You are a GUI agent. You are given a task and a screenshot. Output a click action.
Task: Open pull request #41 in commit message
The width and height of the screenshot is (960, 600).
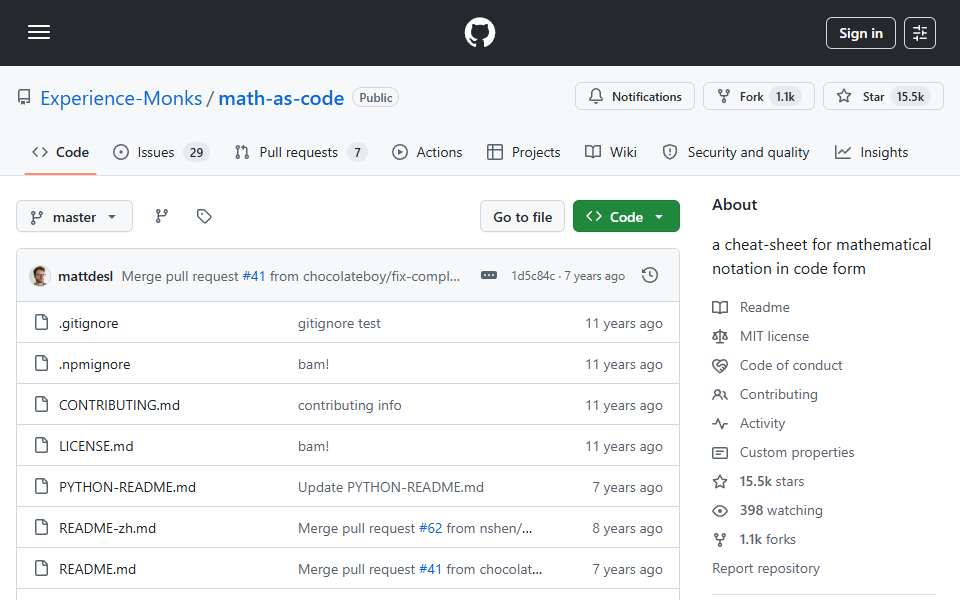pos(254,276)
